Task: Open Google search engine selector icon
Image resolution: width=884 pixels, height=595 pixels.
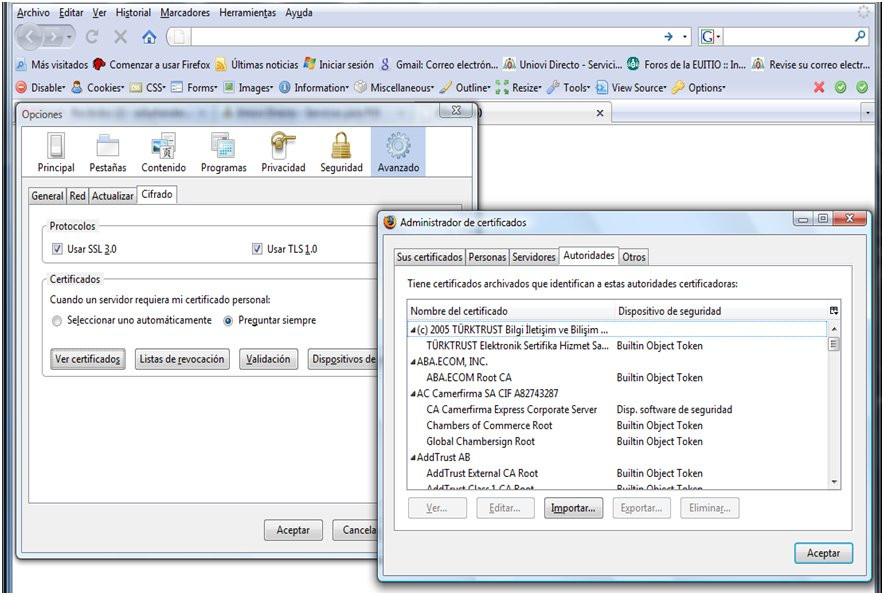Action: coord(707,37)
